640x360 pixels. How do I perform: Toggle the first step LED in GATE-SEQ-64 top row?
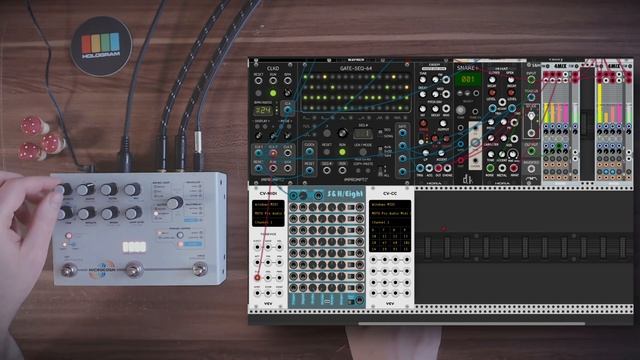pos(305,77)
